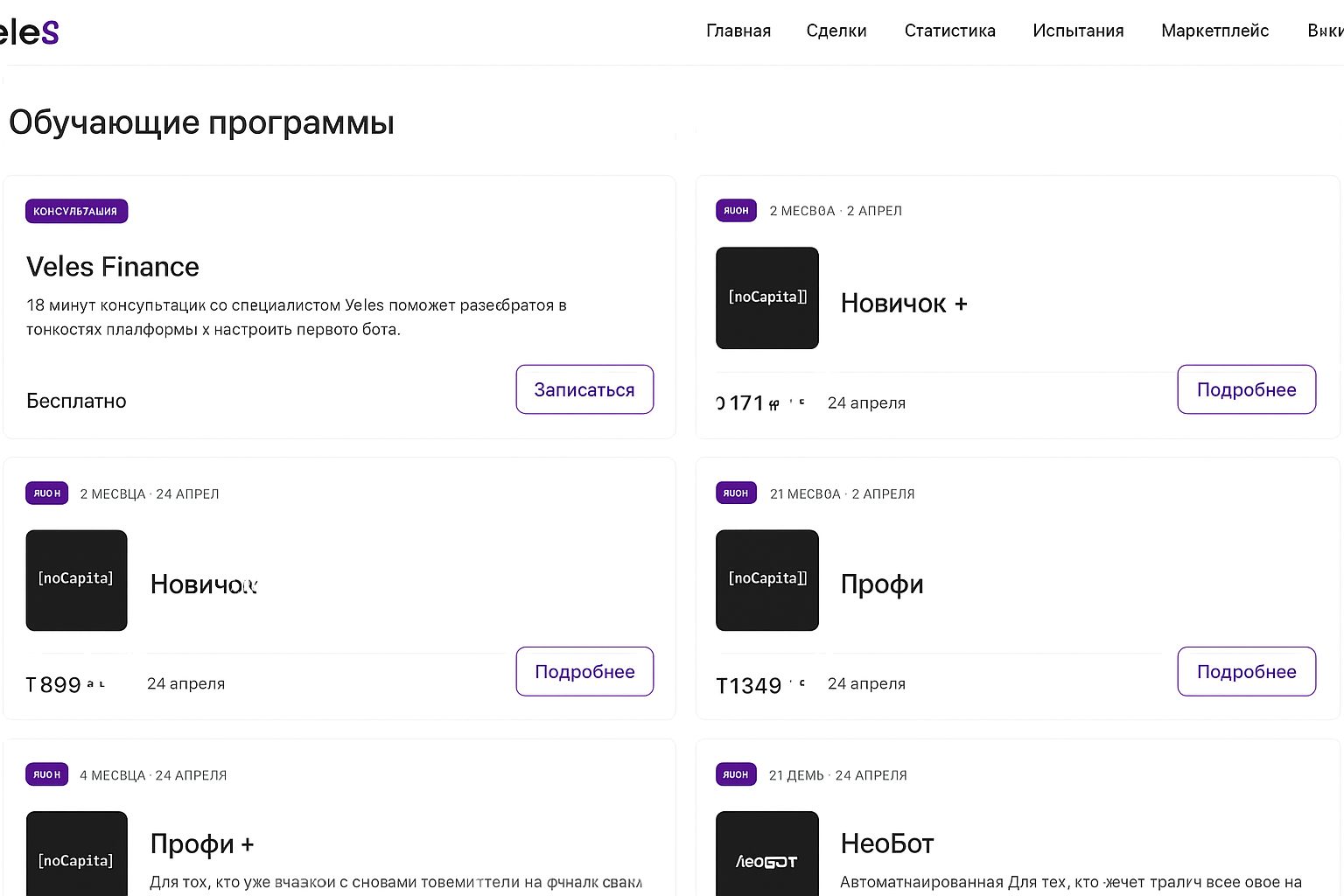Select the purple badge on НеоБот card
Viewport: 1344px width, 896px height.
736,774
